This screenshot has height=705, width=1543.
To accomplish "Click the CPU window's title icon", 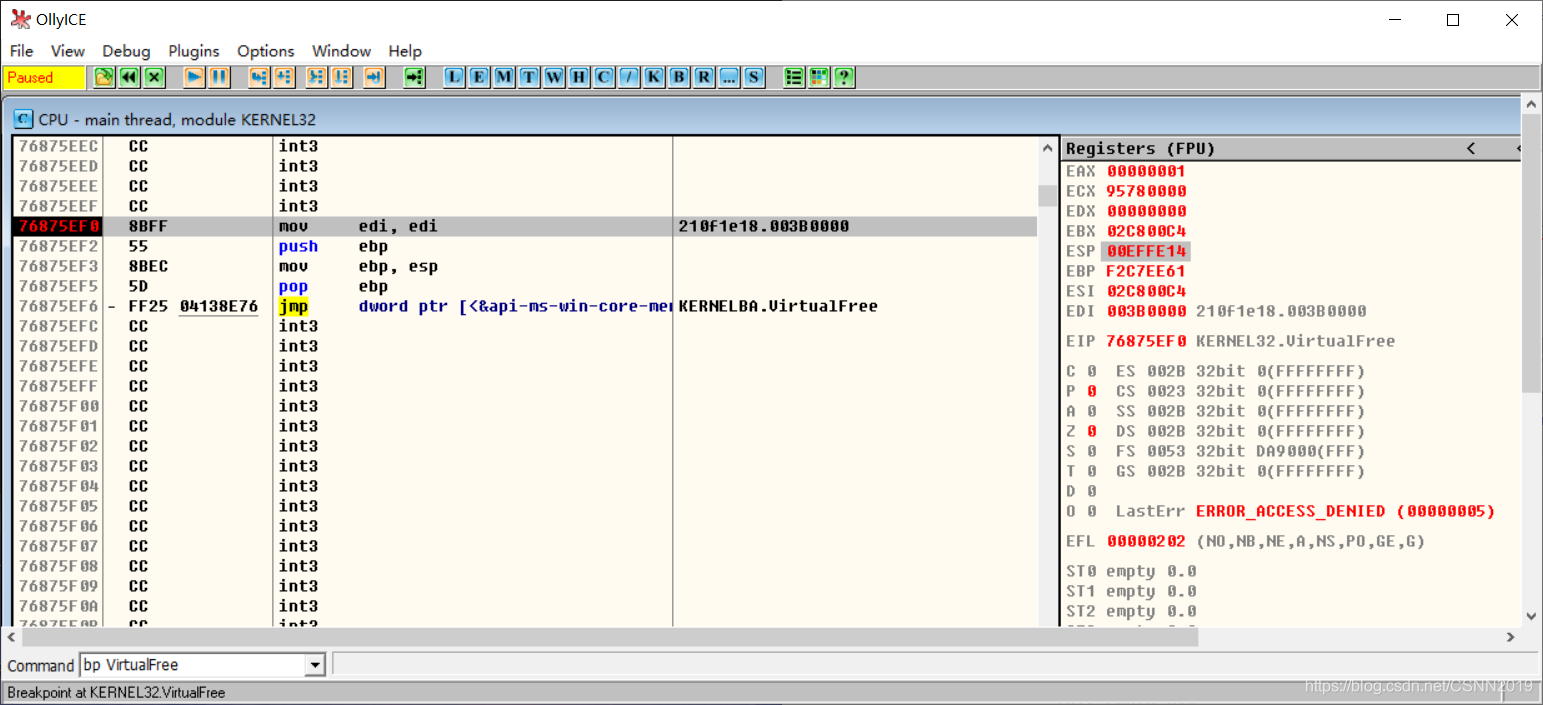I will click(x=23, y=119).
